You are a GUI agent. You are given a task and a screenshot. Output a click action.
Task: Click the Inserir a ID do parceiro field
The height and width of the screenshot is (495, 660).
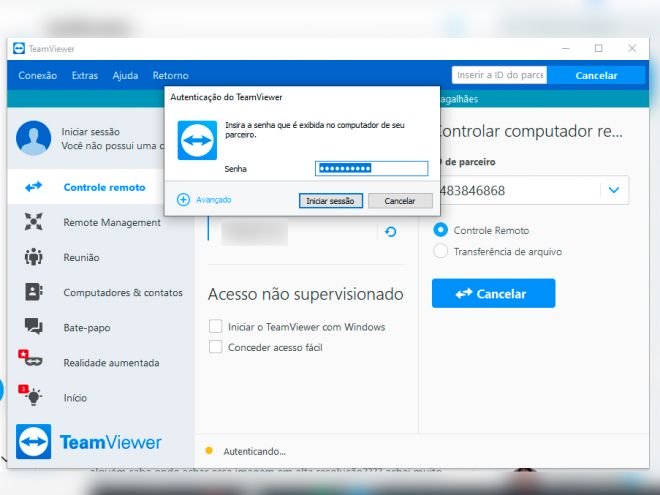(499, 75)
